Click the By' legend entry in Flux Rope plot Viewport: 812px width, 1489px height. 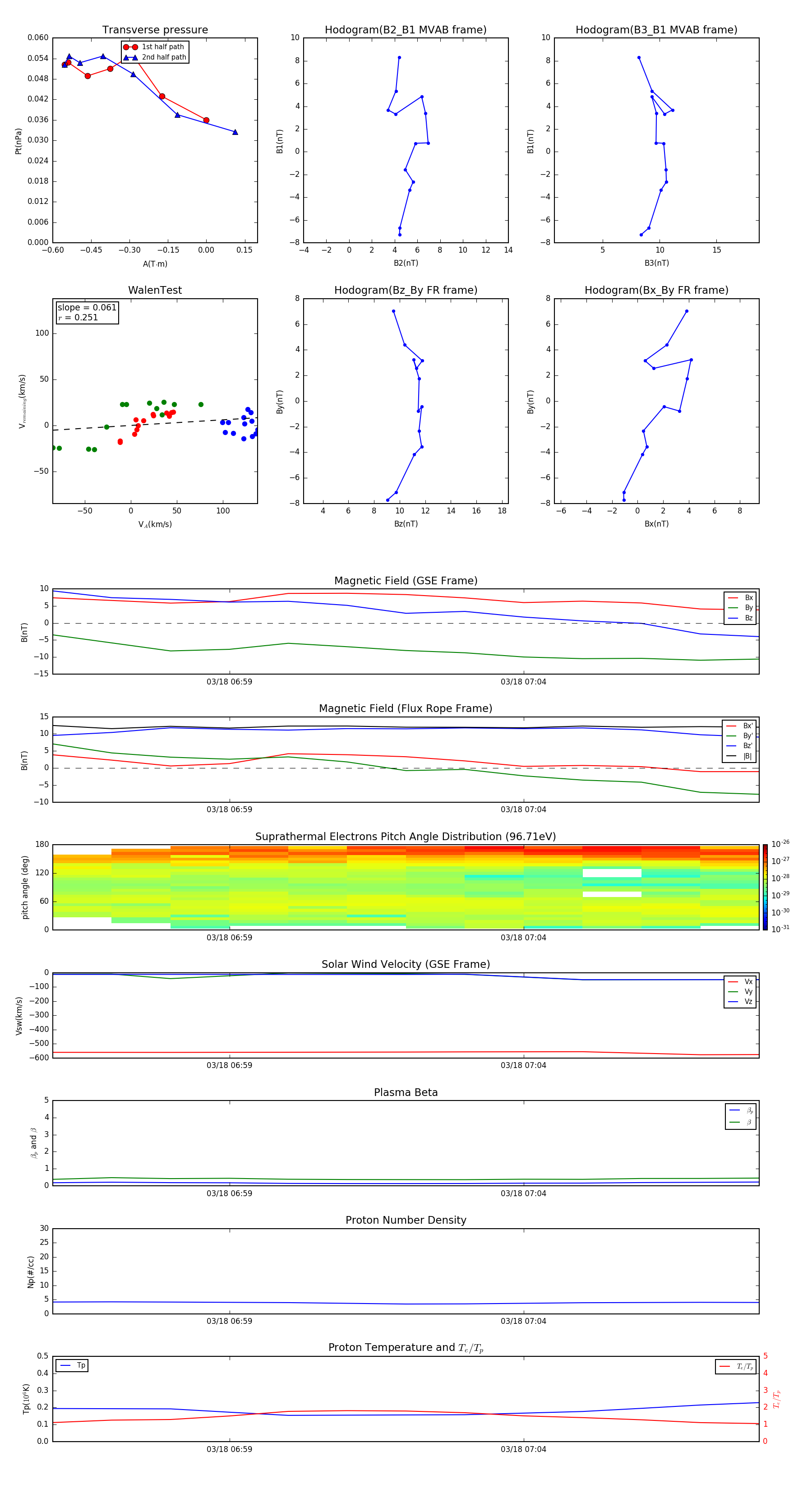(x=740, y=736)
